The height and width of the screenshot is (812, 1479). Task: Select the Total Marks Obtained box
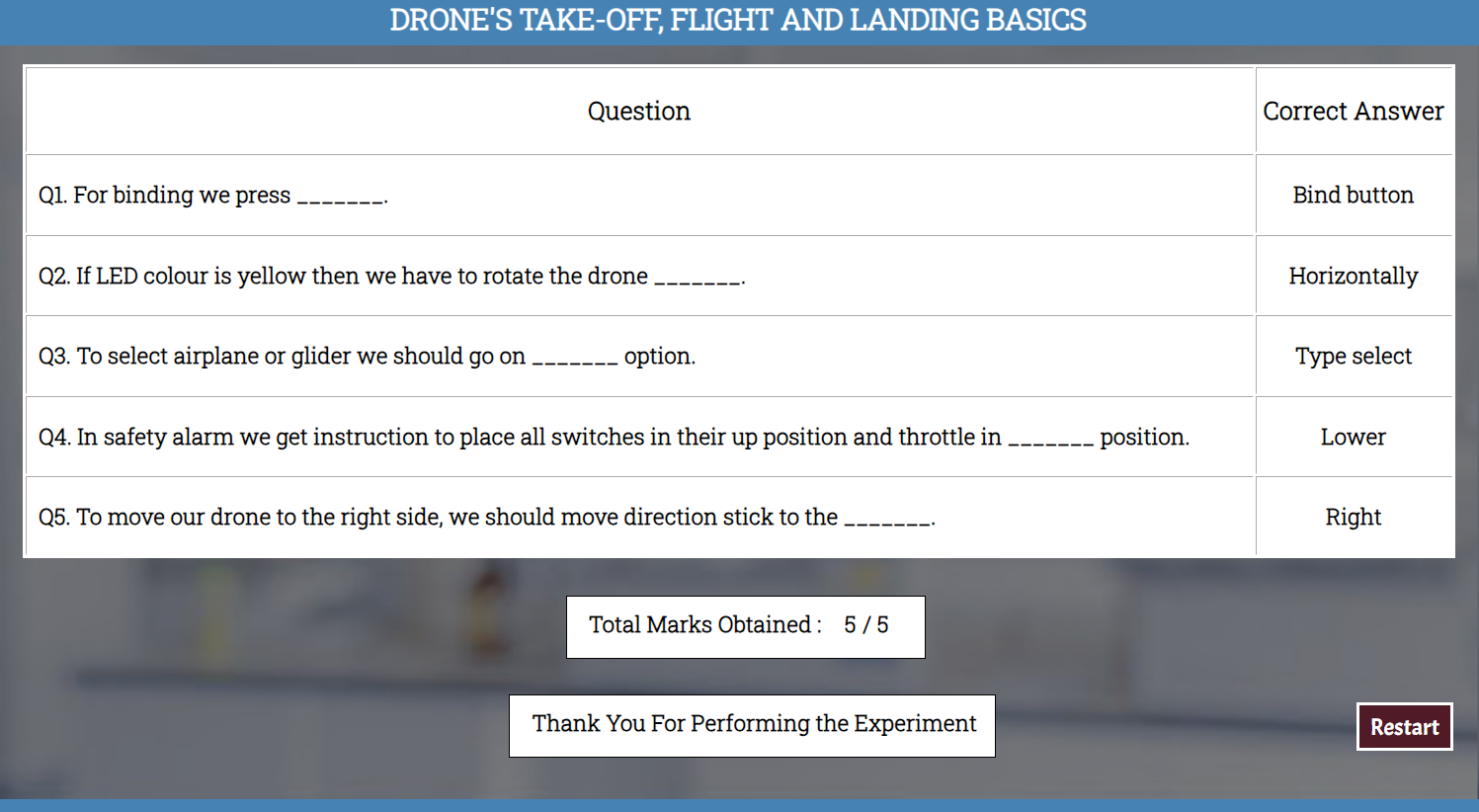click(x=746, y=626)
